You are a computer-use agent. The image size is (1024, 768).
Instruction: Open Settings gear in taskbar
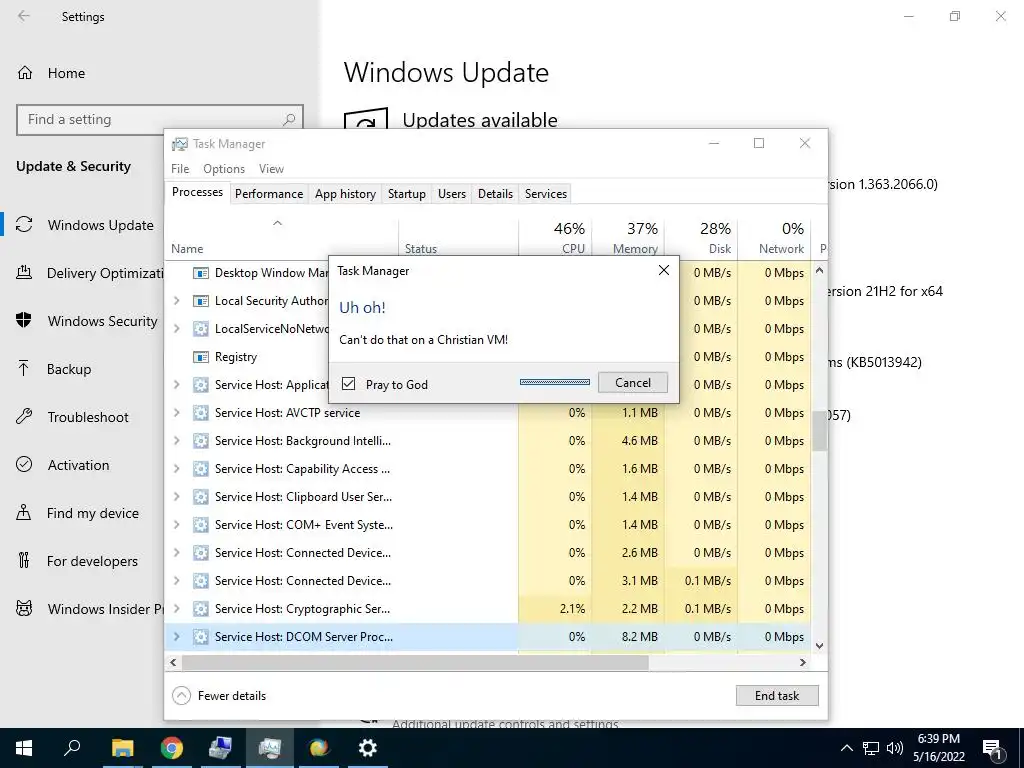pyautogui.click(x=368, y=748)
